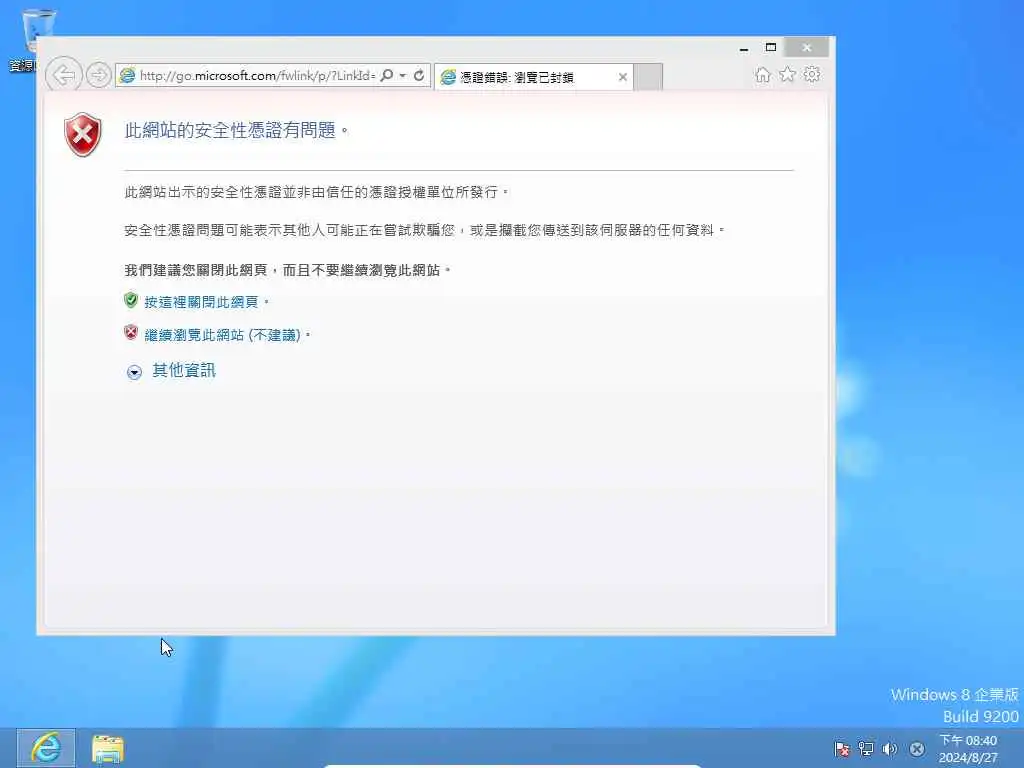Expand the 其他資訊 section arrow
Image resolution: width=1024 pixels, height=768 pixels.
pos(134,372)
